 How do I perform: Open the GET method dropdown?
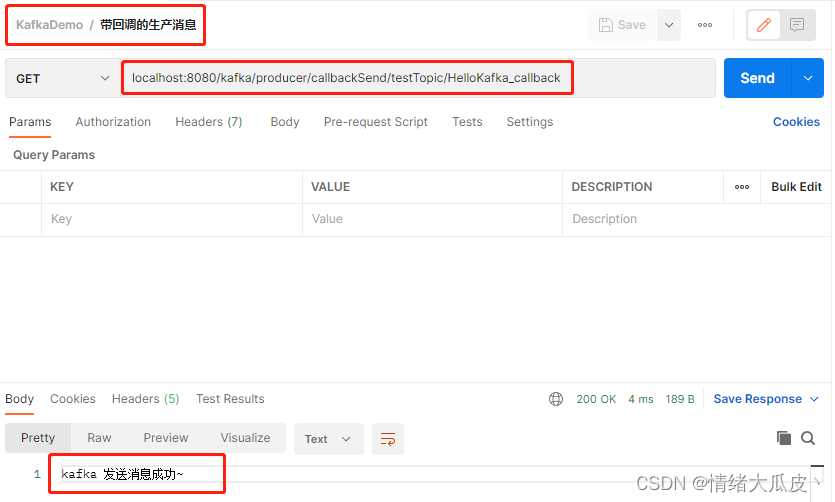click(x=62, y=79)
